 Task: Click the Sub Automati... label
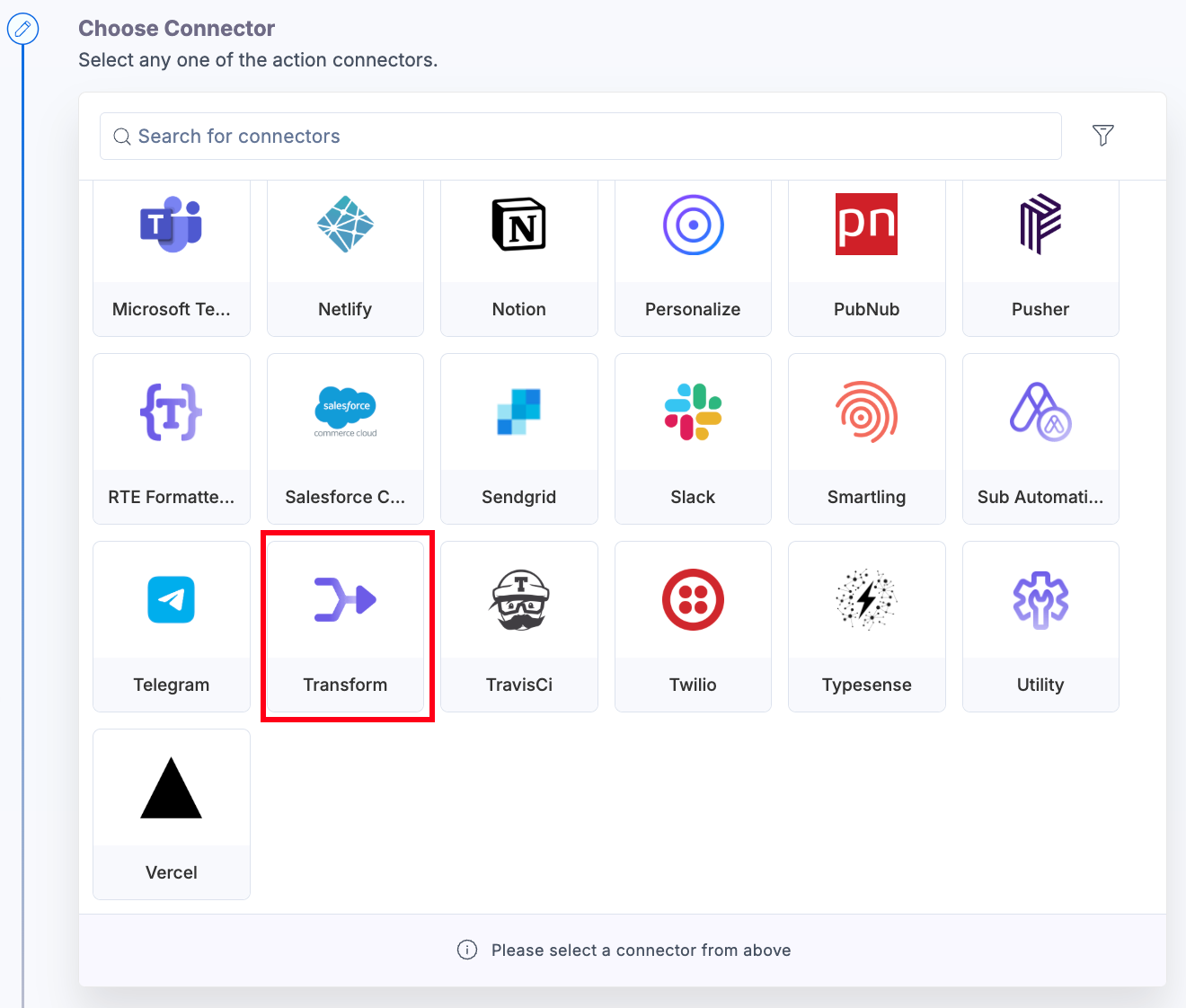click(1040, 497)
